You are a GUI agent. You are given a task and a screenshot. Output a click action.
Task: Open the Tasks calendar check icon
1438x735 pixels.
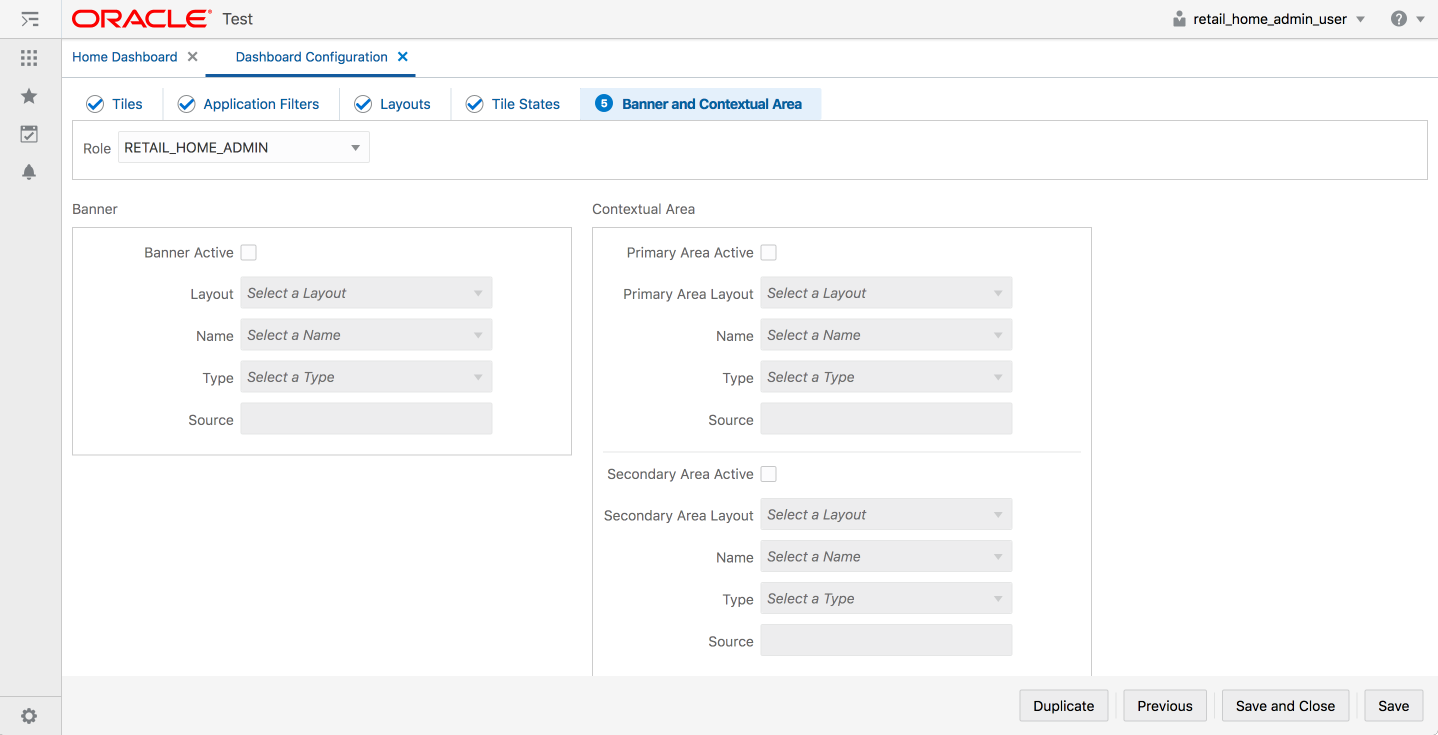pos(29,134)
